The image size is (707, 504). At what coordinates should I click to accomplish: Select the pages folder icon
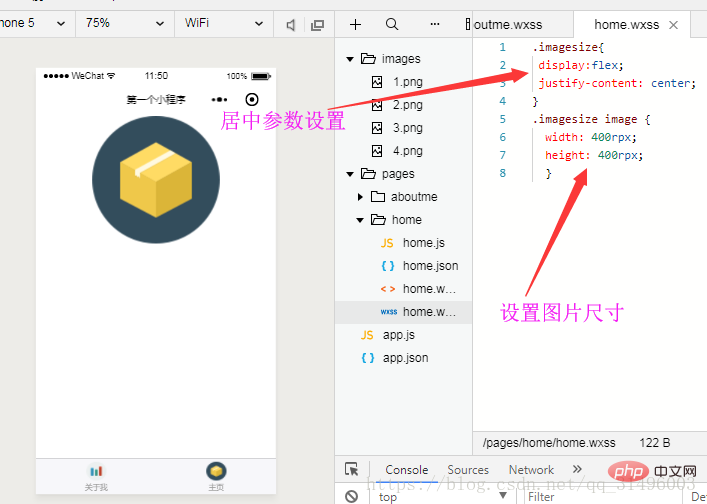[x=368, y=174]
